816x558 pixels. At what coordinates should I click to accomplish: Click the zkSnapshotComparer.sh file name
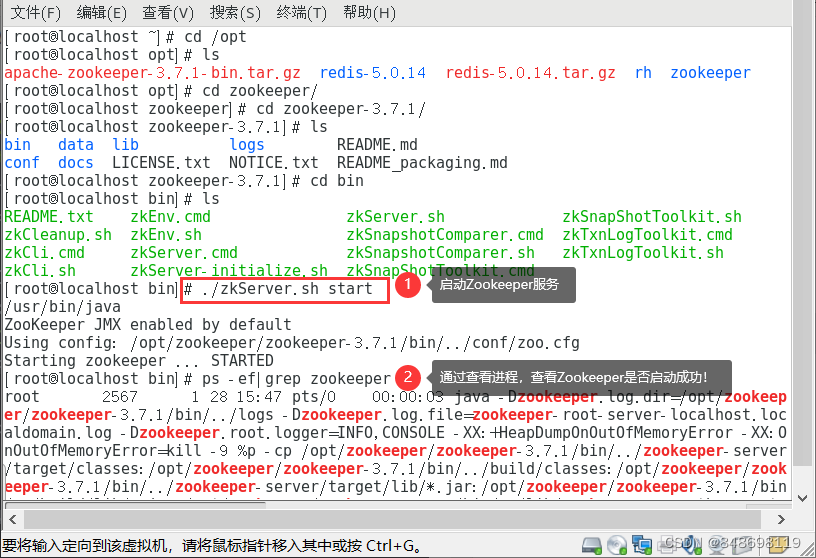pyautogui.click(x=441, y=253)
